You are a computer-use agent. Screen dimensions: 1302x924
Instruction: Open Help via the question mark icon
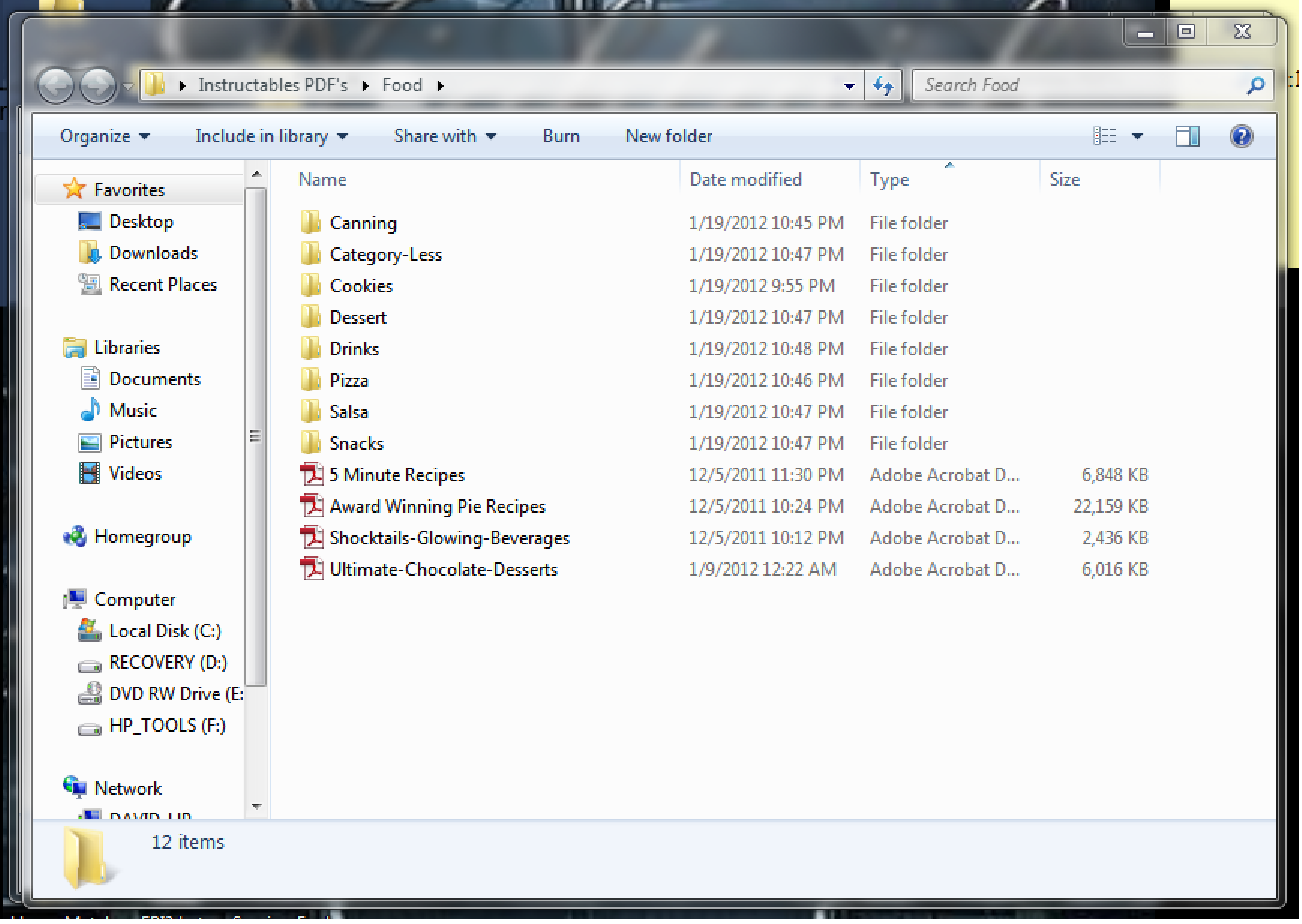[1241, 136]
